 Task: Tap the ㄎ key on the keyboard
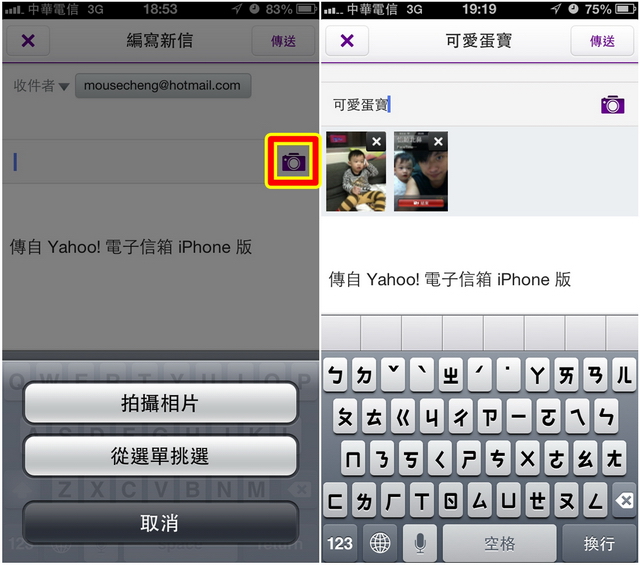[411, 459]
